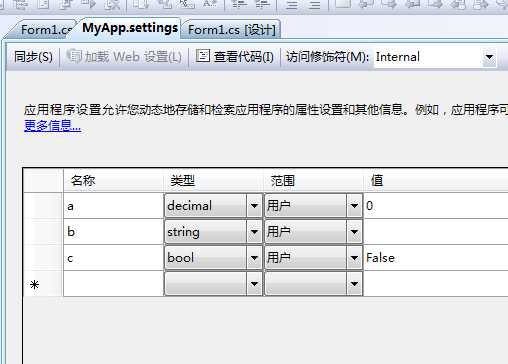Screen dimensions: 508x364
Task: Open the 用户 scope dropdown for row c
Action: [354, 258]
